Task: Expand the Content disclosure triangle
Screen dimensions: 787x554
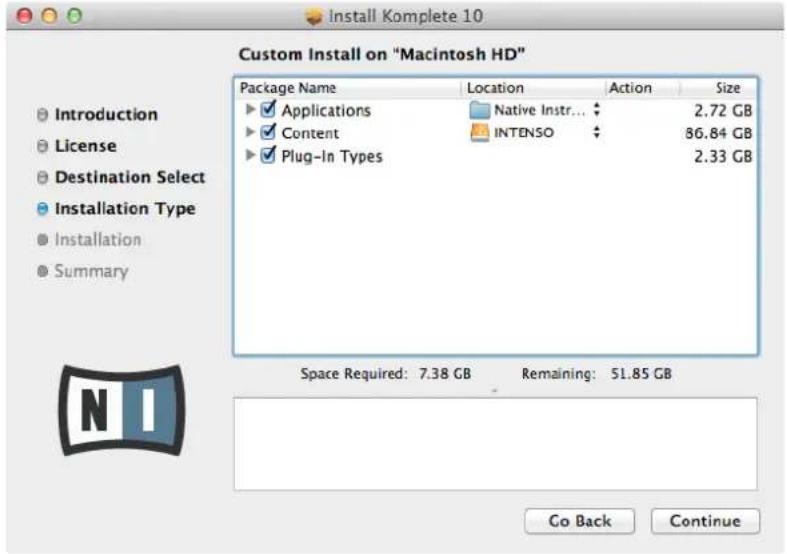Action: [250, 132]
